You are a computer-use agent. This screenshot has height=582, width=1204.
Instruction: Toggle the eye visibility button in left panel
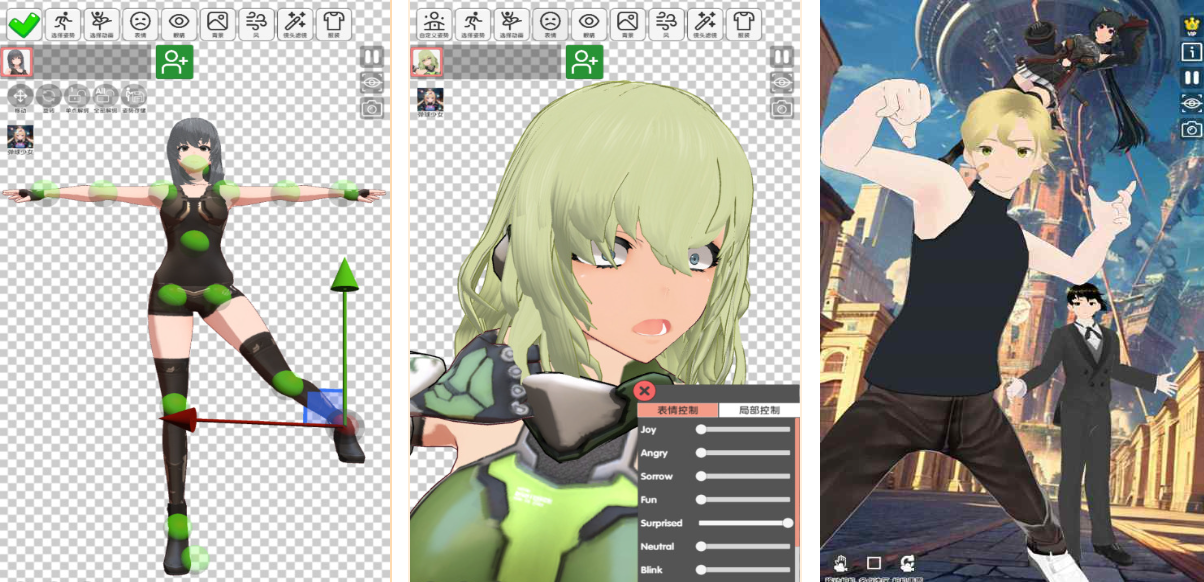point(372,82)
